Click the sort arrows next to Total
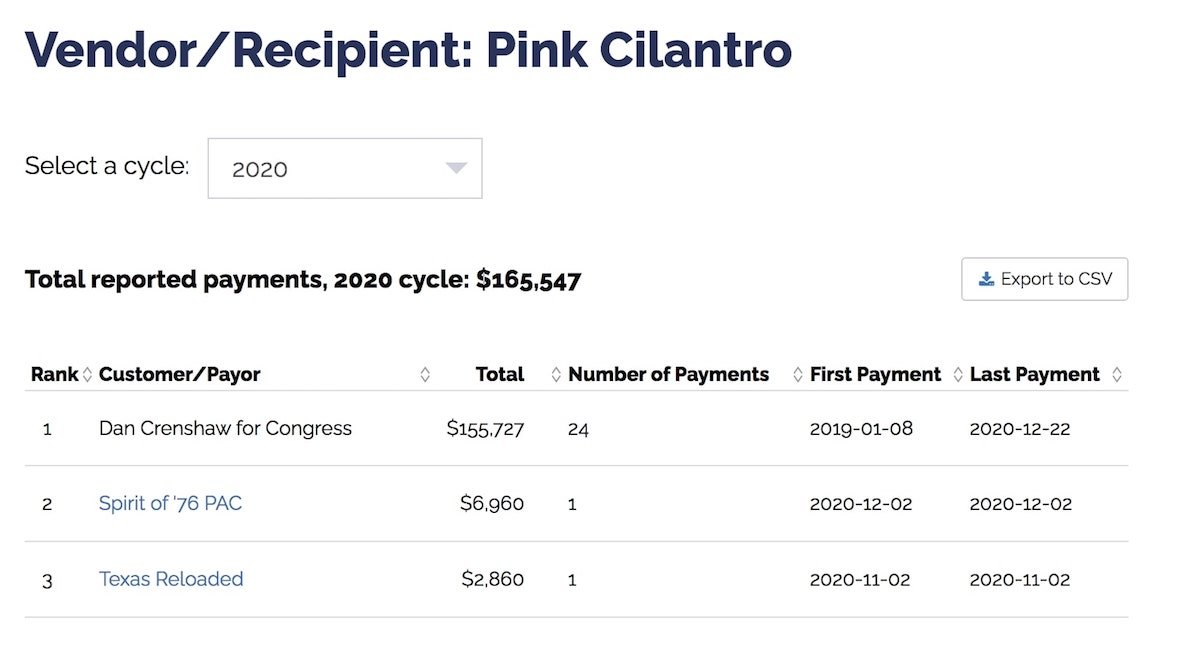The width and height of the screenshot is (1200, 666). [556, 375]
